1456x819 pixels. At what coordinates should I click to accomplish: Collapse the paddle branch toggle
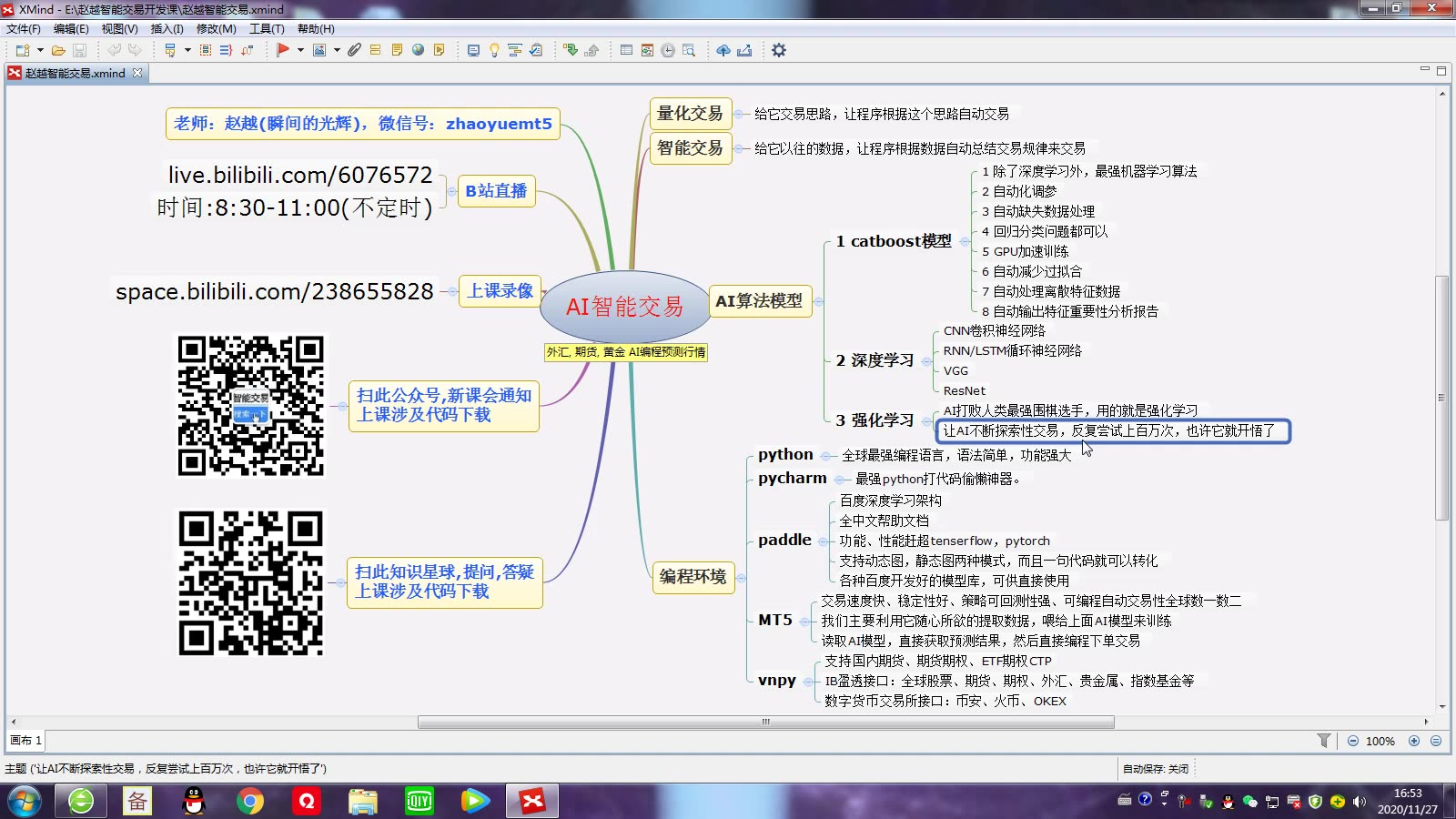coord(824,541)
